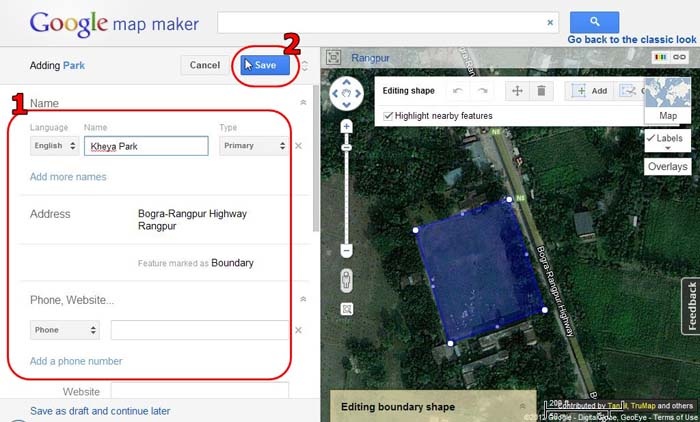Redo the shape edit

(483, 91)
